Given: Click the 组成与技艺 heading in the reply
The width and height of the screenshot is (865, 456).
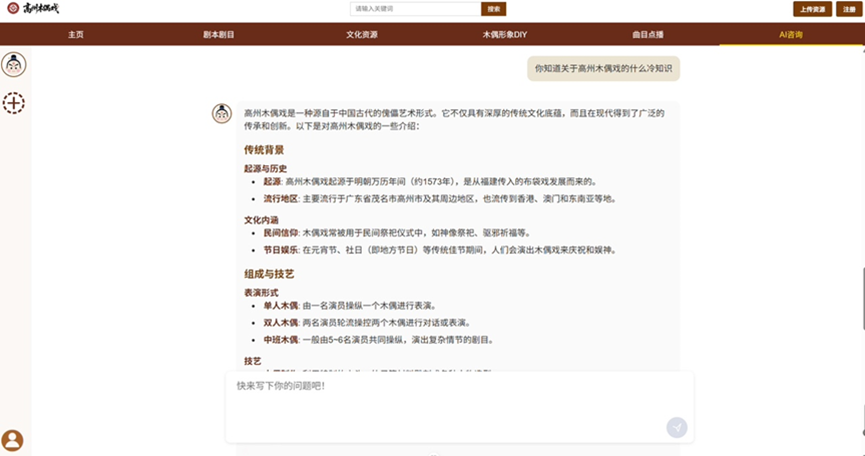Looking at the screenshot, I should (x=268, y=273).
